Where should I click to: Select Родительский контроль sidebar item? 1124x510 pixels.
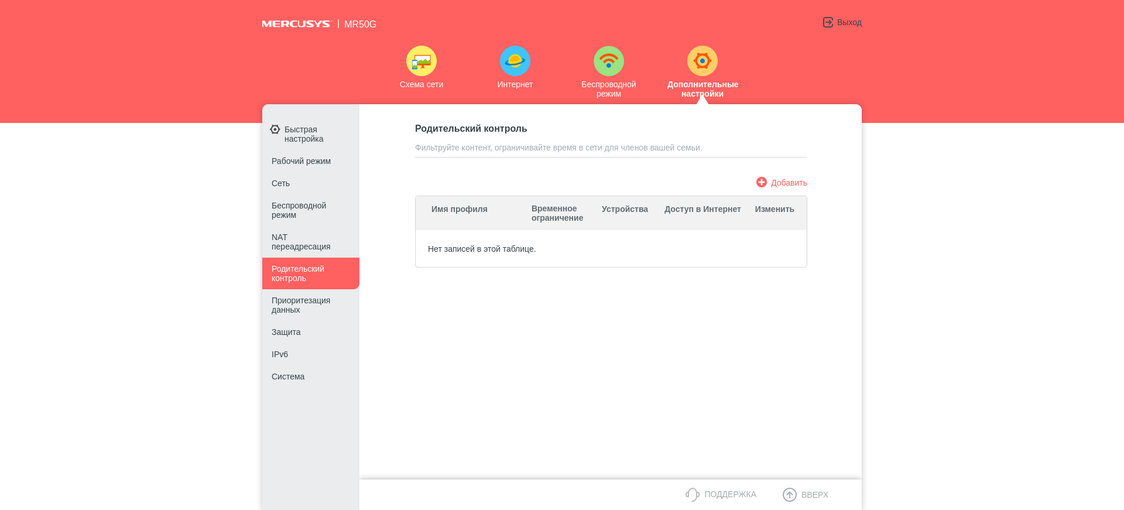coord(298,273)
